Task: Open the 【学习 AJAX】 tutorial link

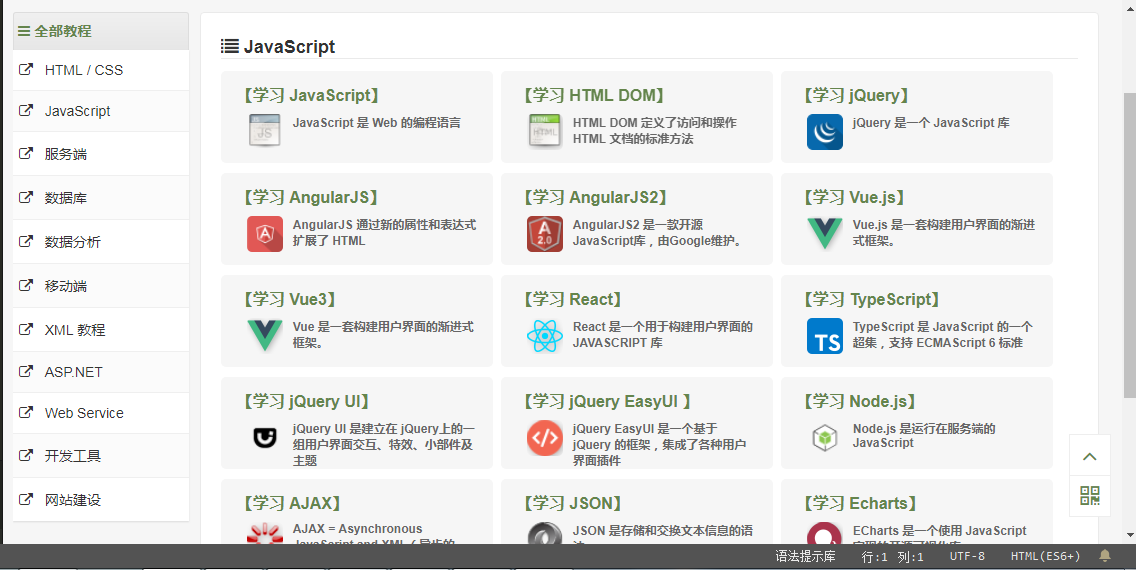Action: 292,503
